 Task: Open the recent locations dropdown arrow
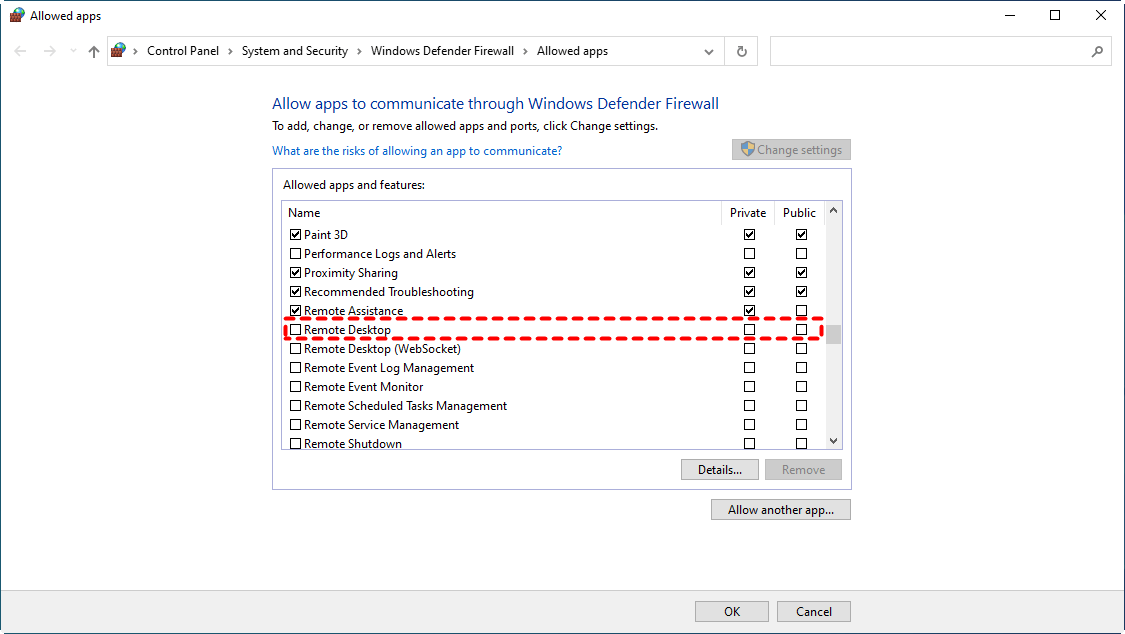pyautogui.click(x=72, y=51)
